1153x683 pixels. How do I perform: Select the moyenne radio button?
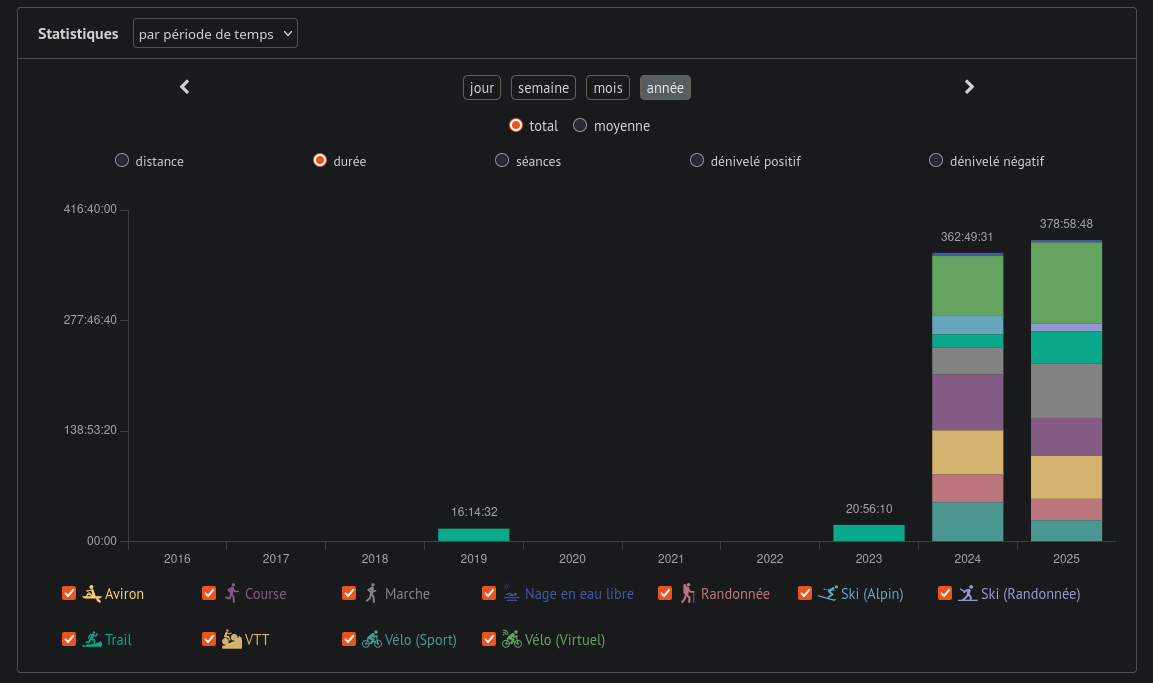pos(580,126)
